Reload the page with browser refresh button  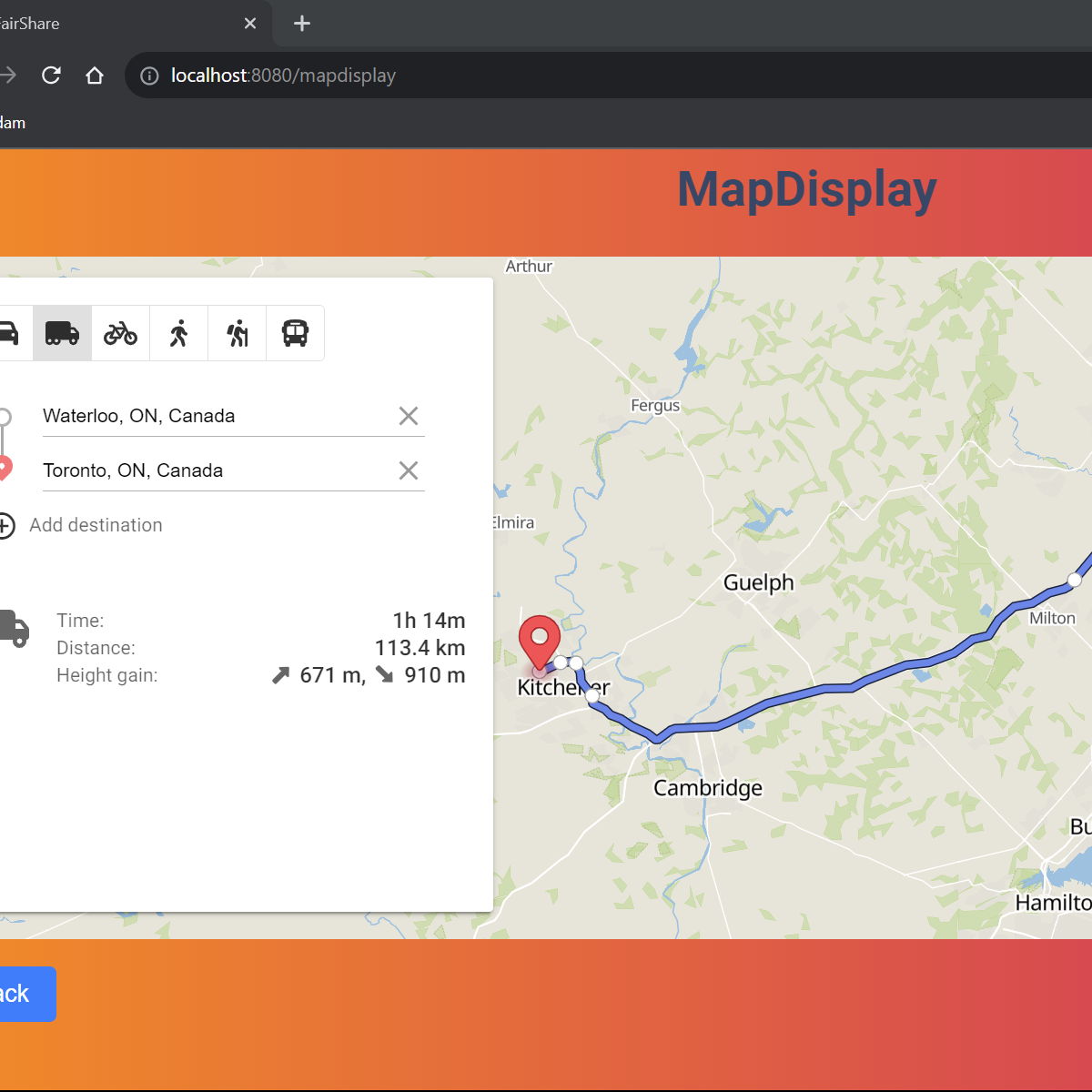coord(51,76)
